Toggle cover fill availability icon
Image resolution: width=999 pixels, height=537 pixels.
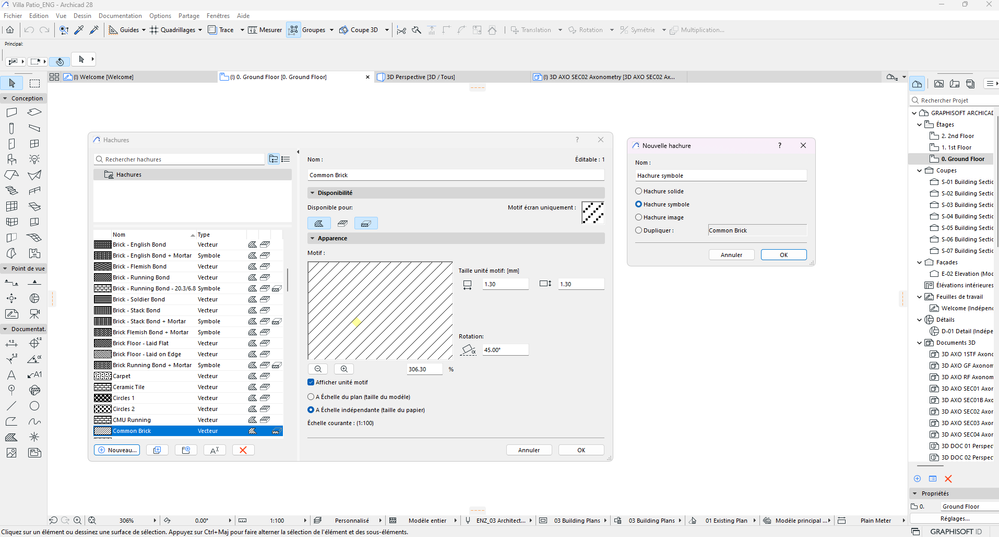point(342,223)
